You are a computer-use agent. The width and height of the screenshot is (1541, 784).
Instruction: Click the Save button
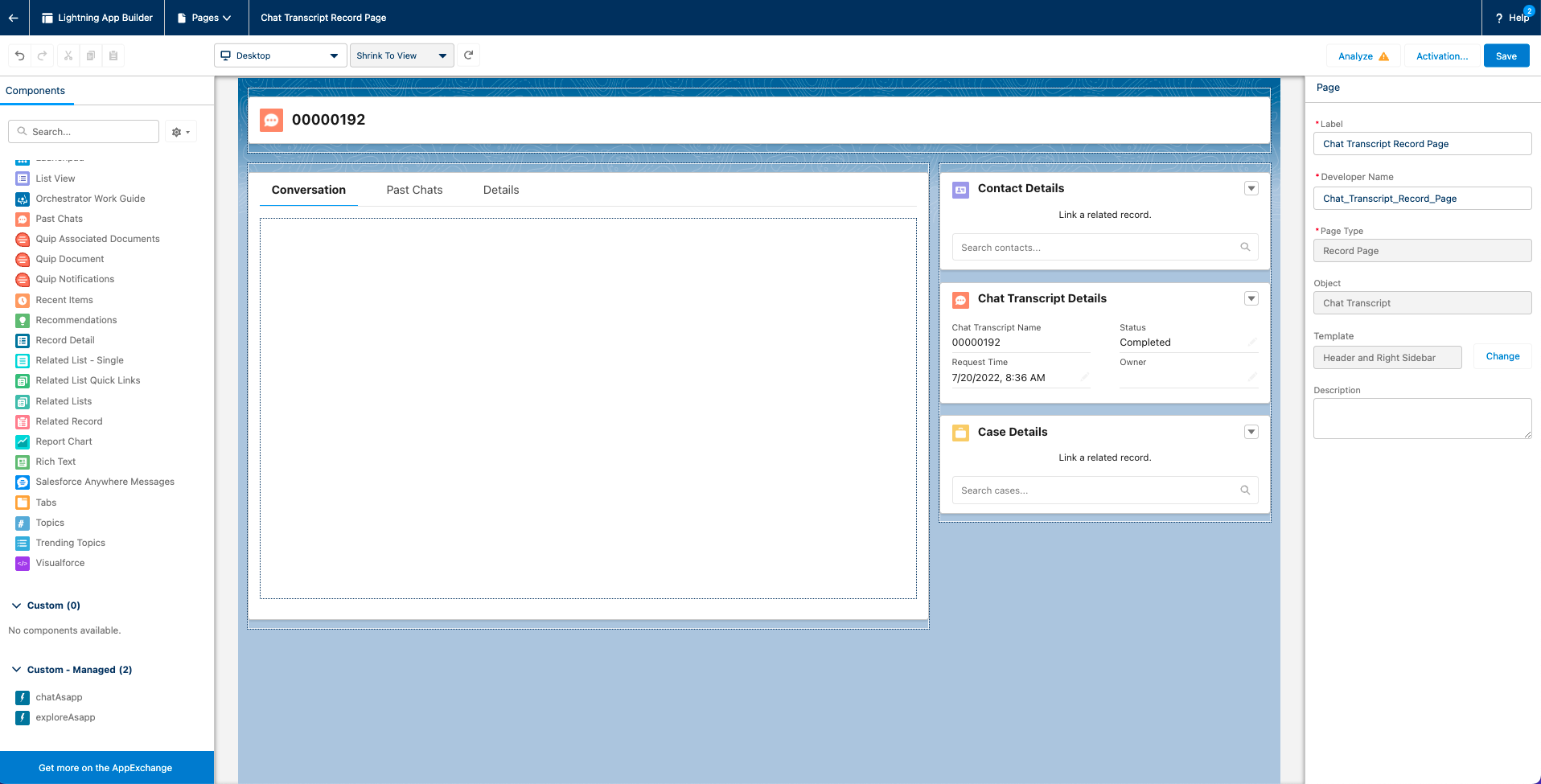pos(1506,56)
